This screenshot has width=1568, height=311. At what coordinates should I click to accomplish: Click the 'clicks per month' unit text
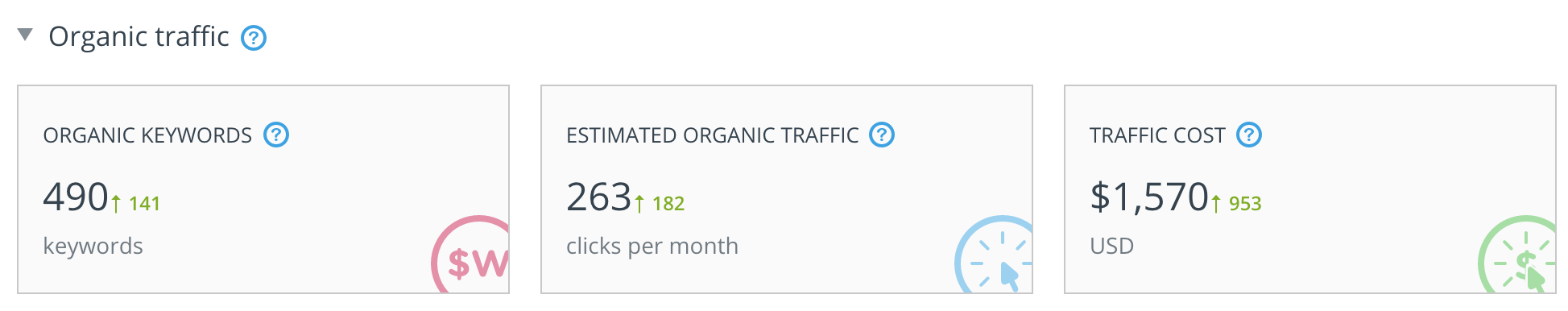pyautogui.click(x=652, y=247)
